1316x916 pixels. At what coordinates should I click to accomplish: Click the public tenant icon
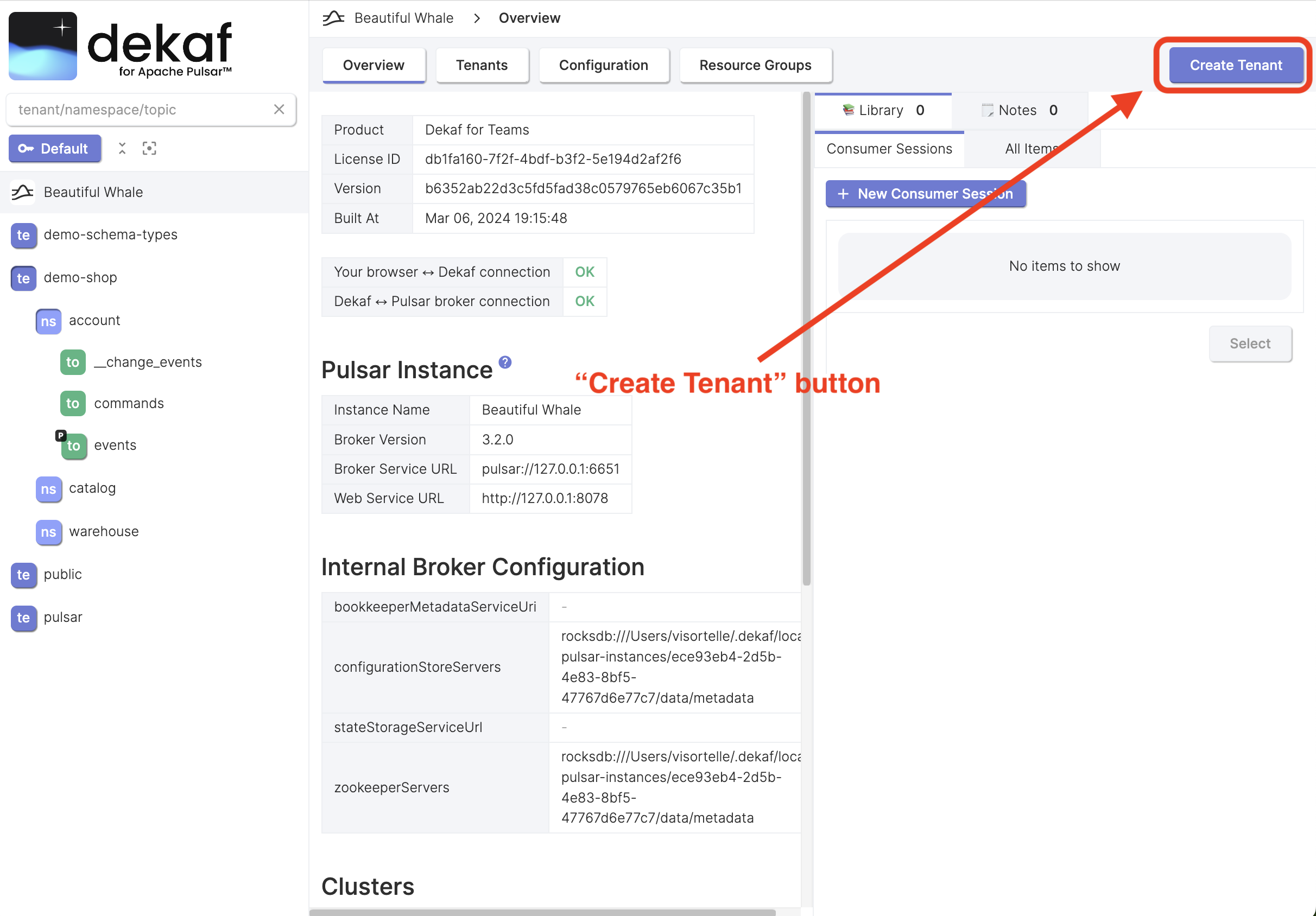(23, 575)
